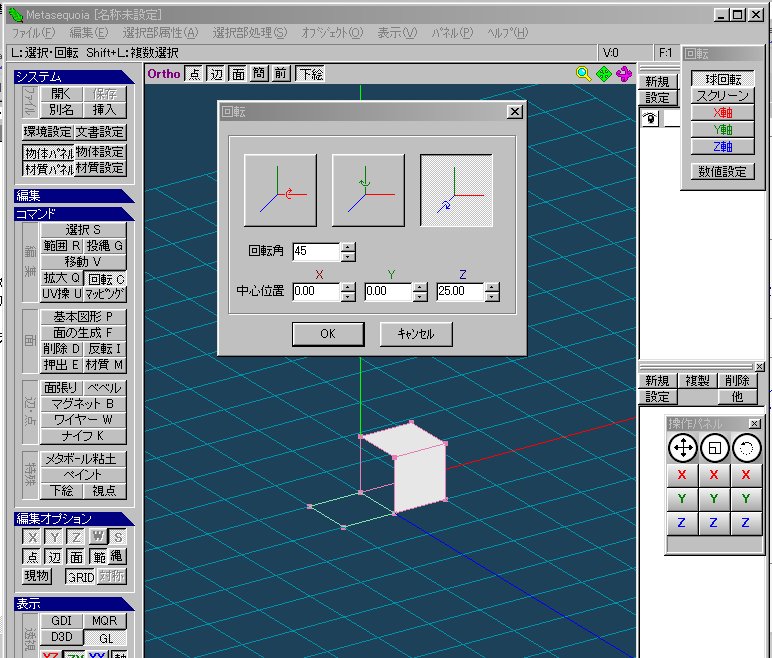Click red X under move column
The width and height of the screenshot is (772, 658).
[682, 475]
